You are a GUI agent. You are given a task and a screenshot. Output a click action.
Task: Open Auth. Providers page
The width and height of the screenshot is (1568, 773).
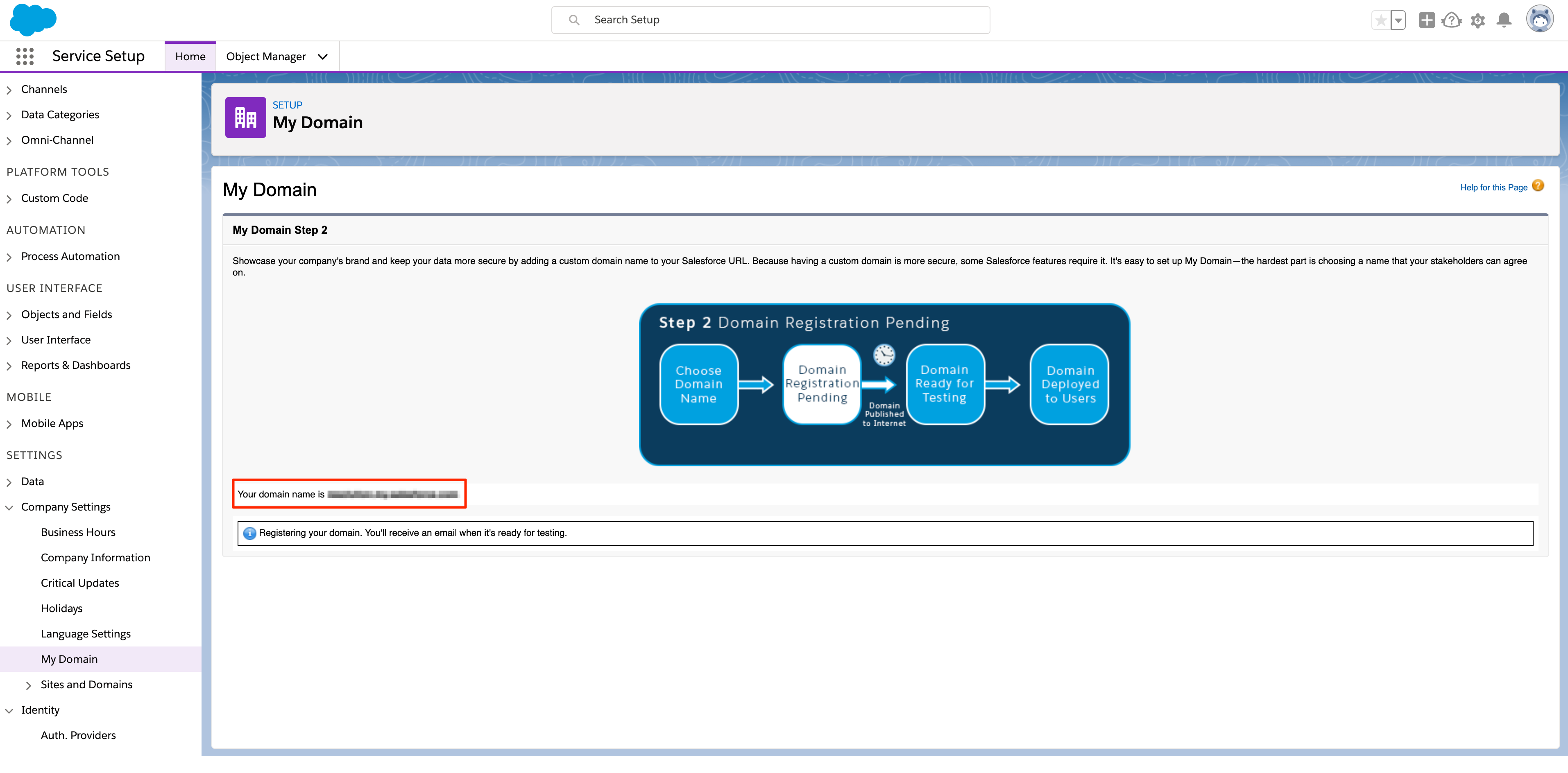[x=78, y=735]
